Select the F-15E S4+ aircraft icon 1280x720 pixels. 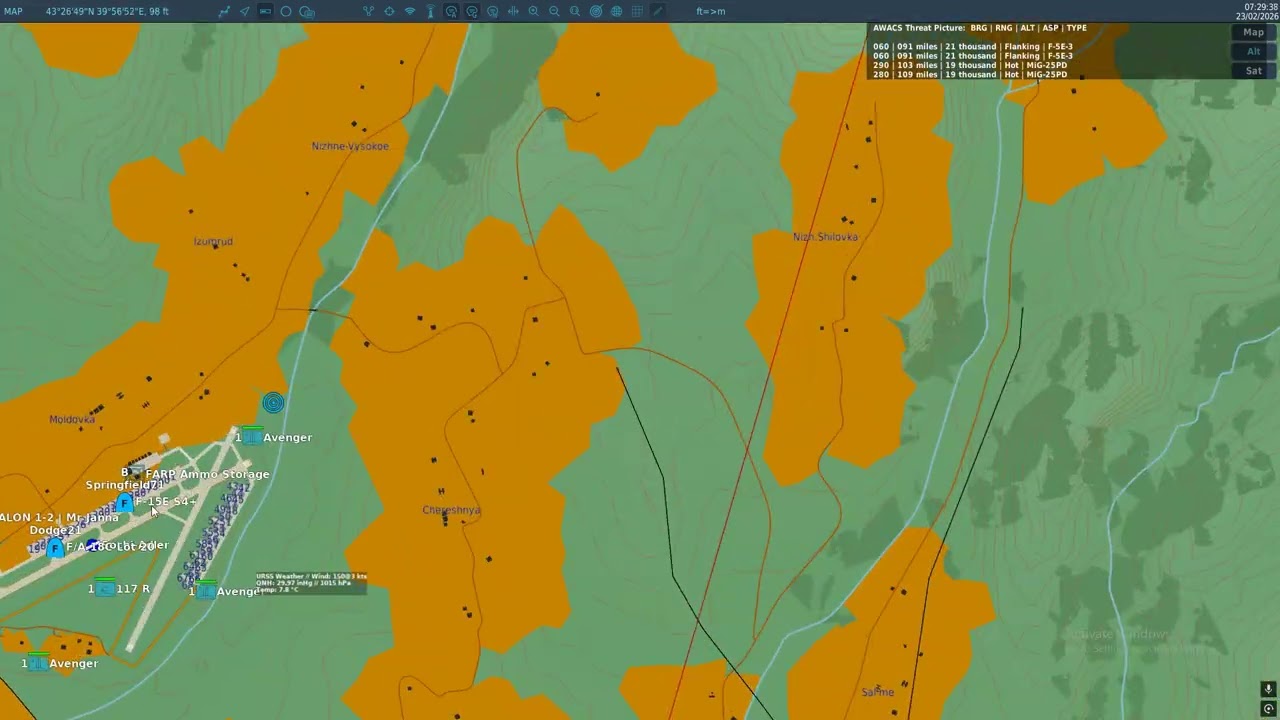pyautogui.click(x=125, y=502)
